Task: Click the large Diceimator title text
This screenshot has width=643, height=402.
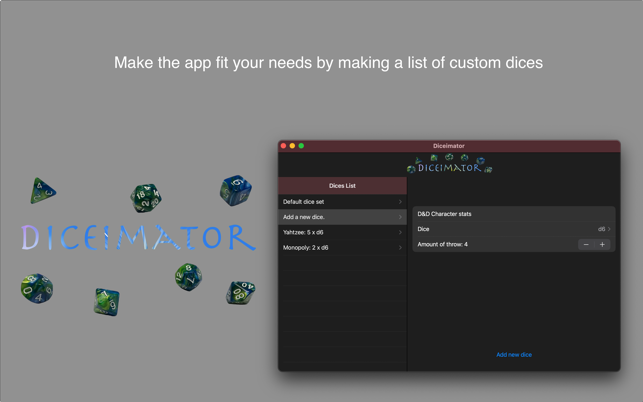Action: 139,237
